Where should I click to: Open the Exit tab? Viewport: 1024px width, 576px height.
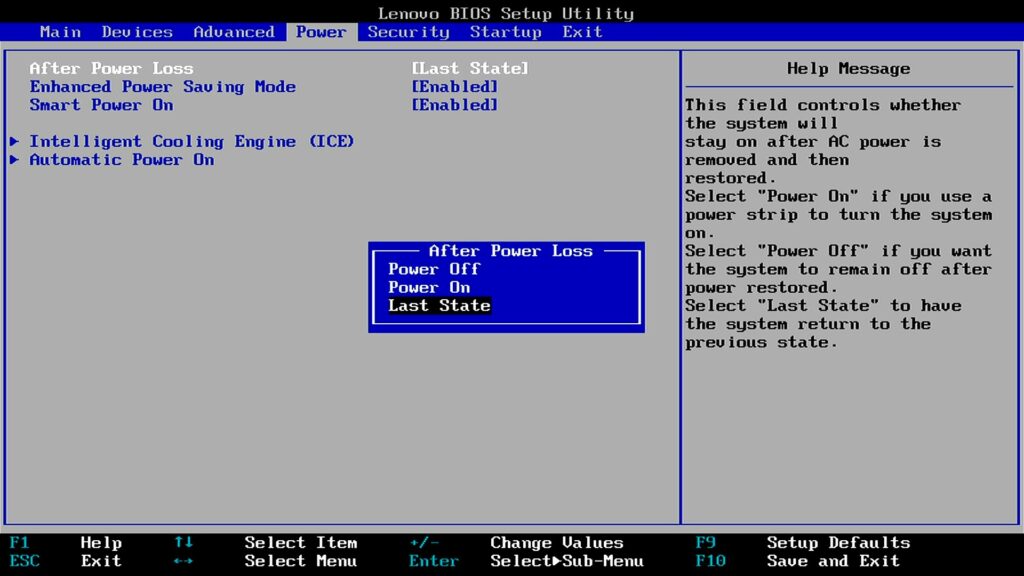(582, 32)
